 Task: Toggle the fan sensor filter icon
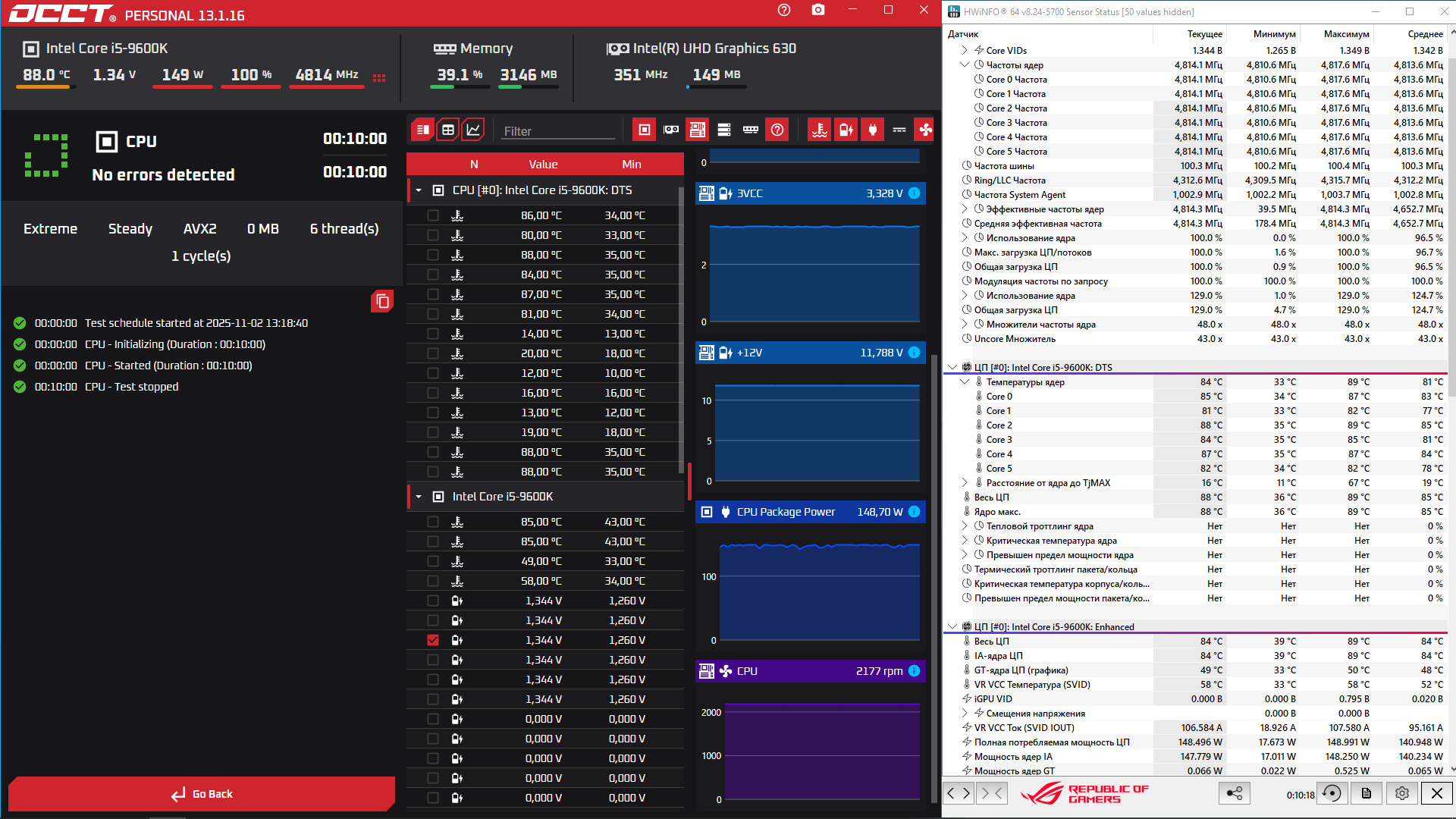(925, 130)
